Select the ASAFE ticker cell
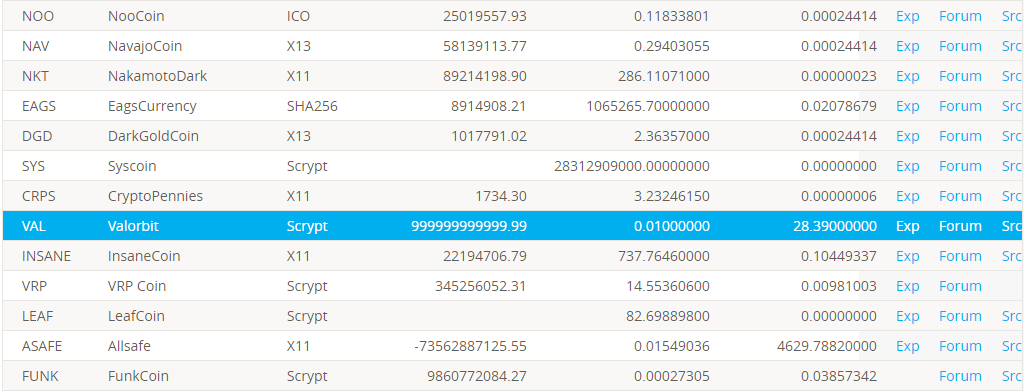Screen dimensions: 1024x391 pos(42,347)
